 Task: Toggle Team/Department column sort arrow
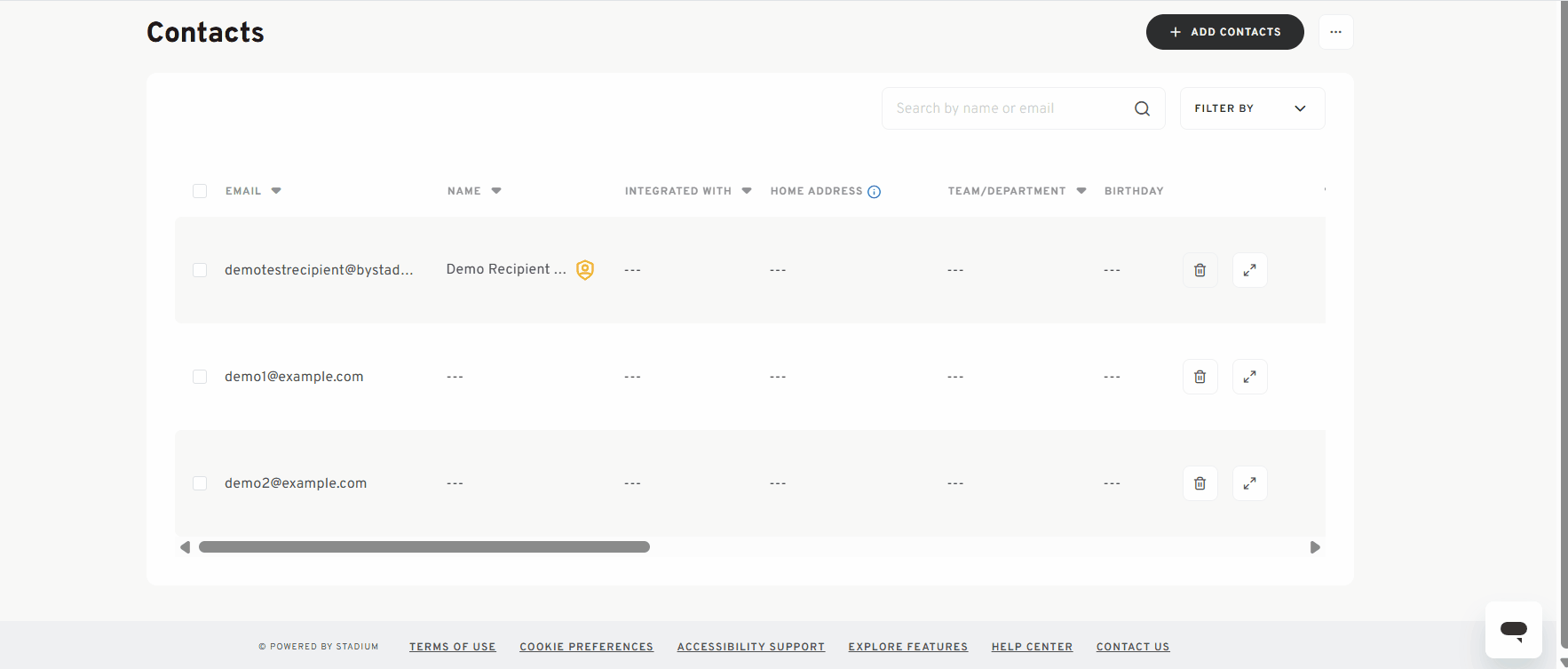[1081, 191]
